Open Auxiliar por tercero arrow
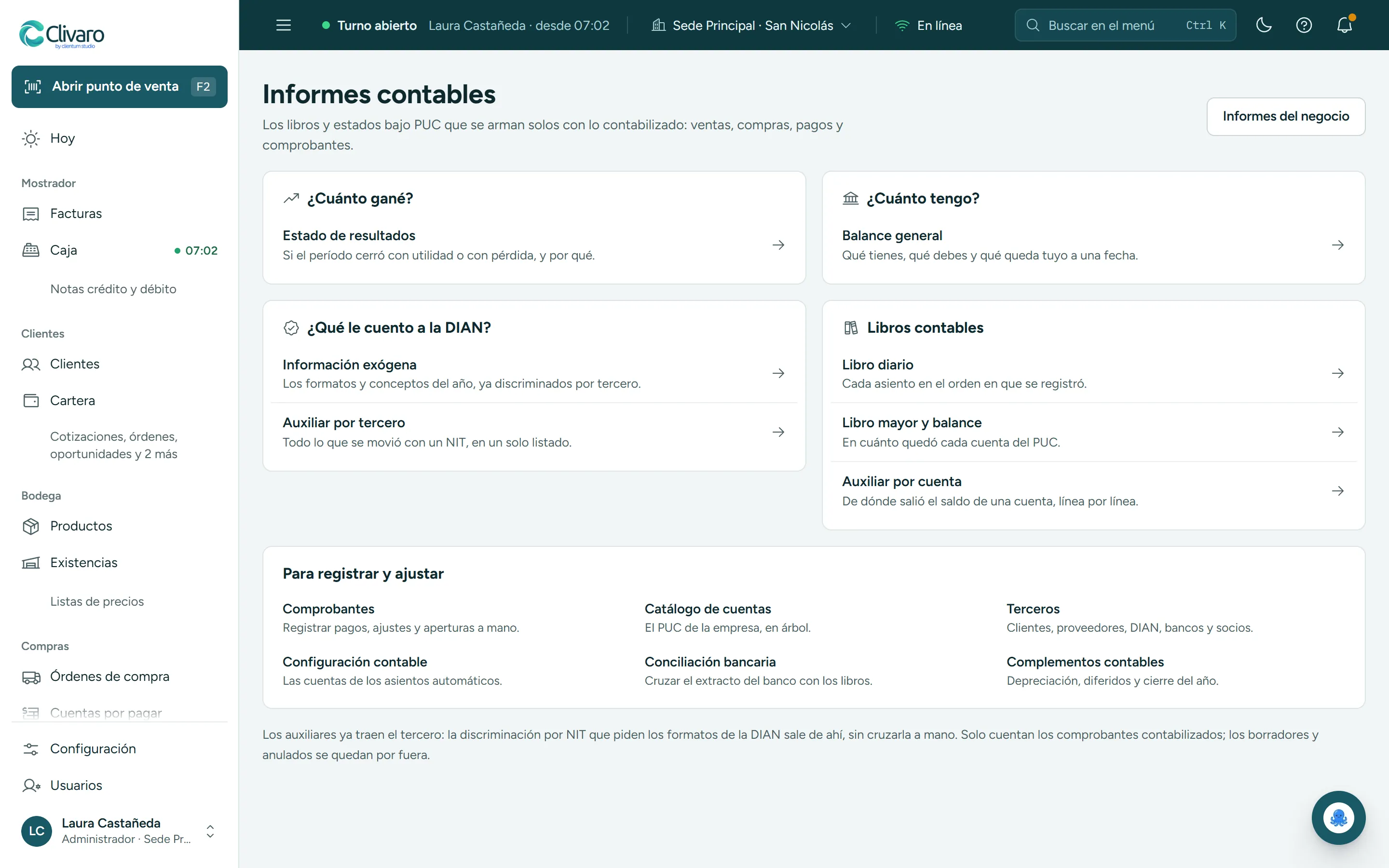The height and width of the screenshot is (868, 1389). [x=778, y=432]
